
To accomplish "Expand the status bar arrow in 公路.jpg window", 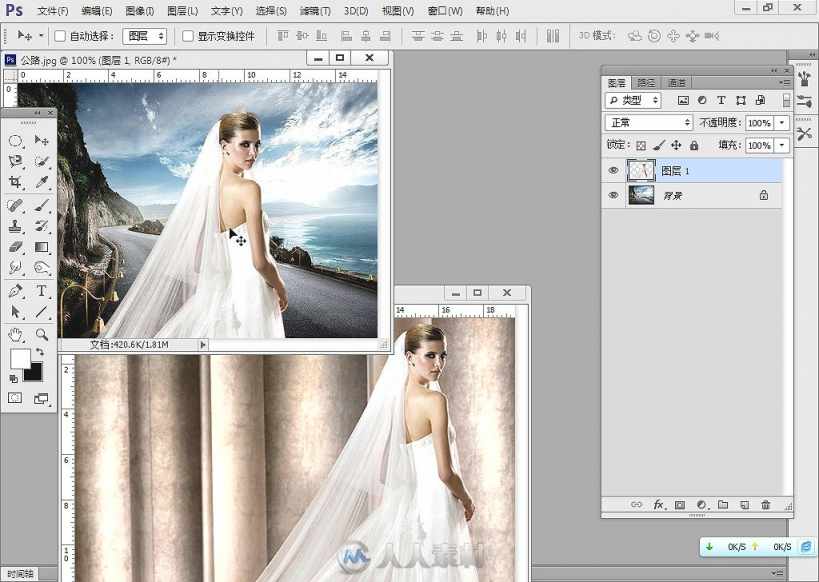I will point(203,344).
